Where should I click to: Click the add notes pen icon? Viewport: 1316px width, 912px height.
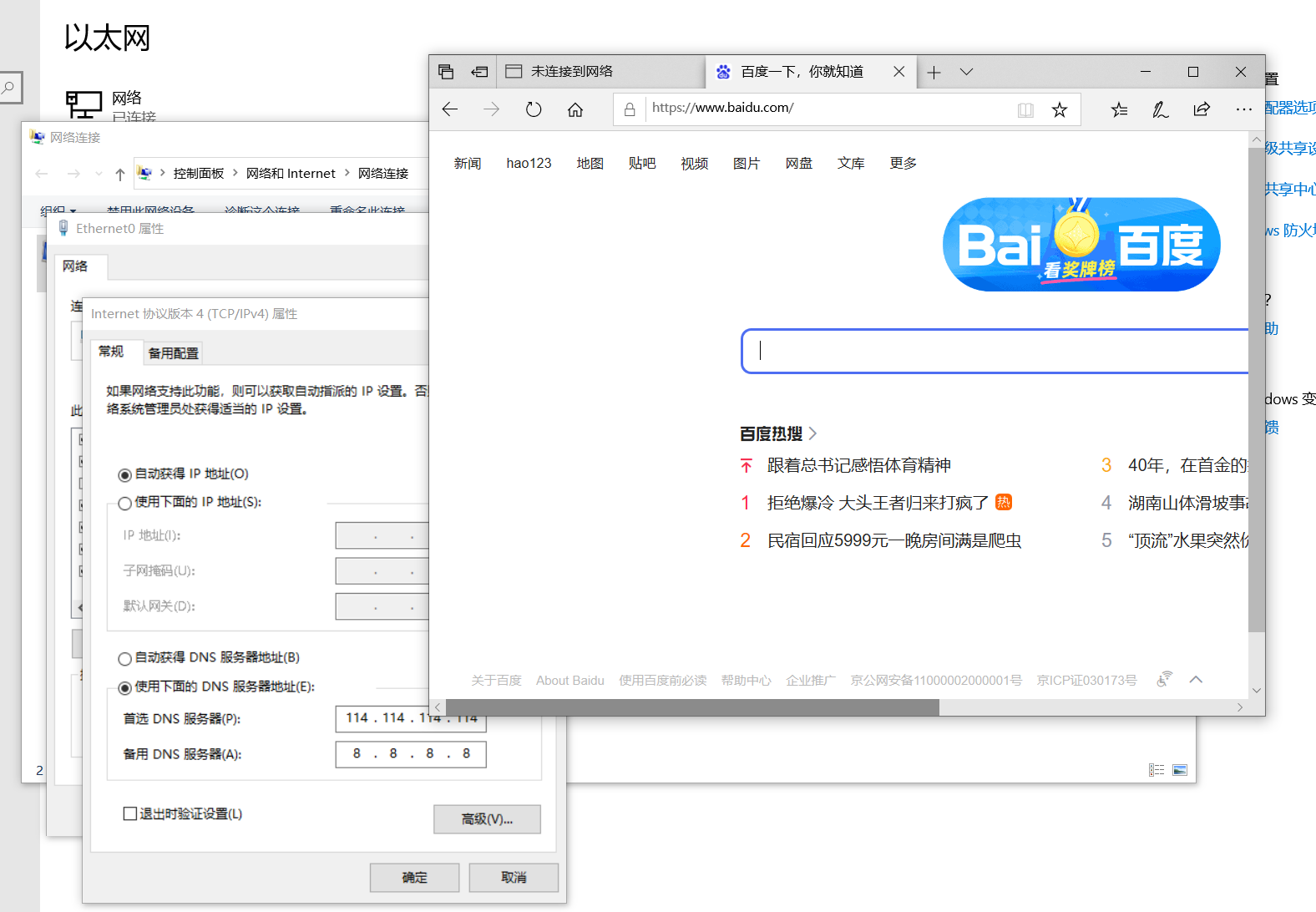(x=1161, y=109)
